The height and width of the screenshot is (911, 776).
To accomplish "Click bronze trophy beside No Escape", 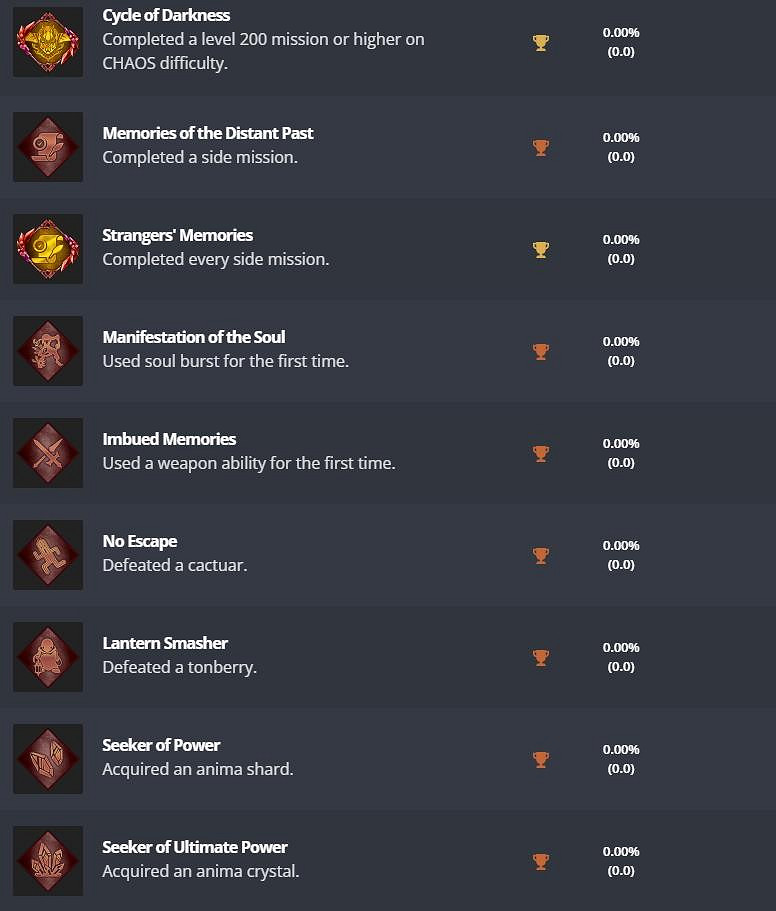I will click(x=541, y=555).
